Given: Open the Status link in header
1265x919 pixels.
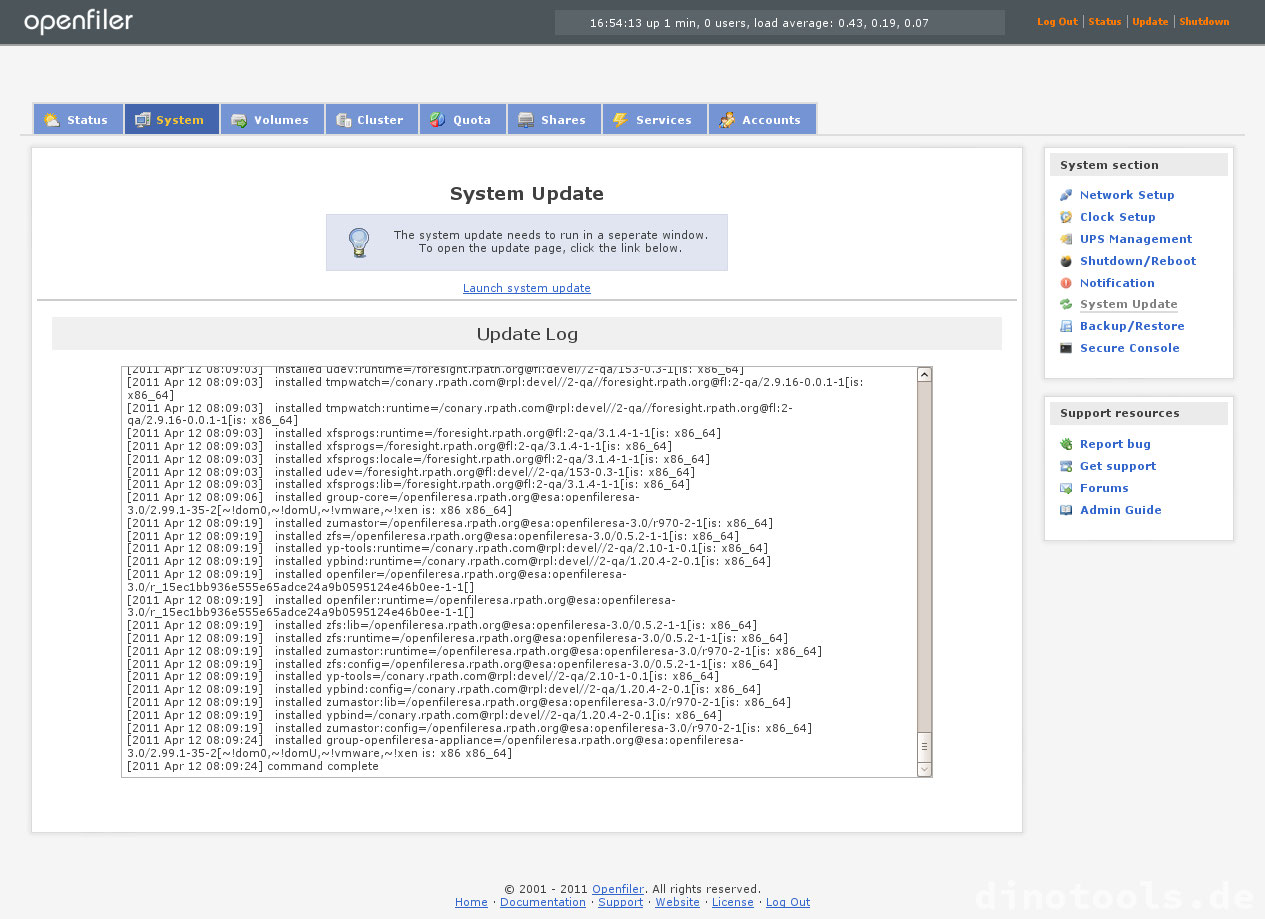Looking at the screenshot, I should pos(1105,22).
